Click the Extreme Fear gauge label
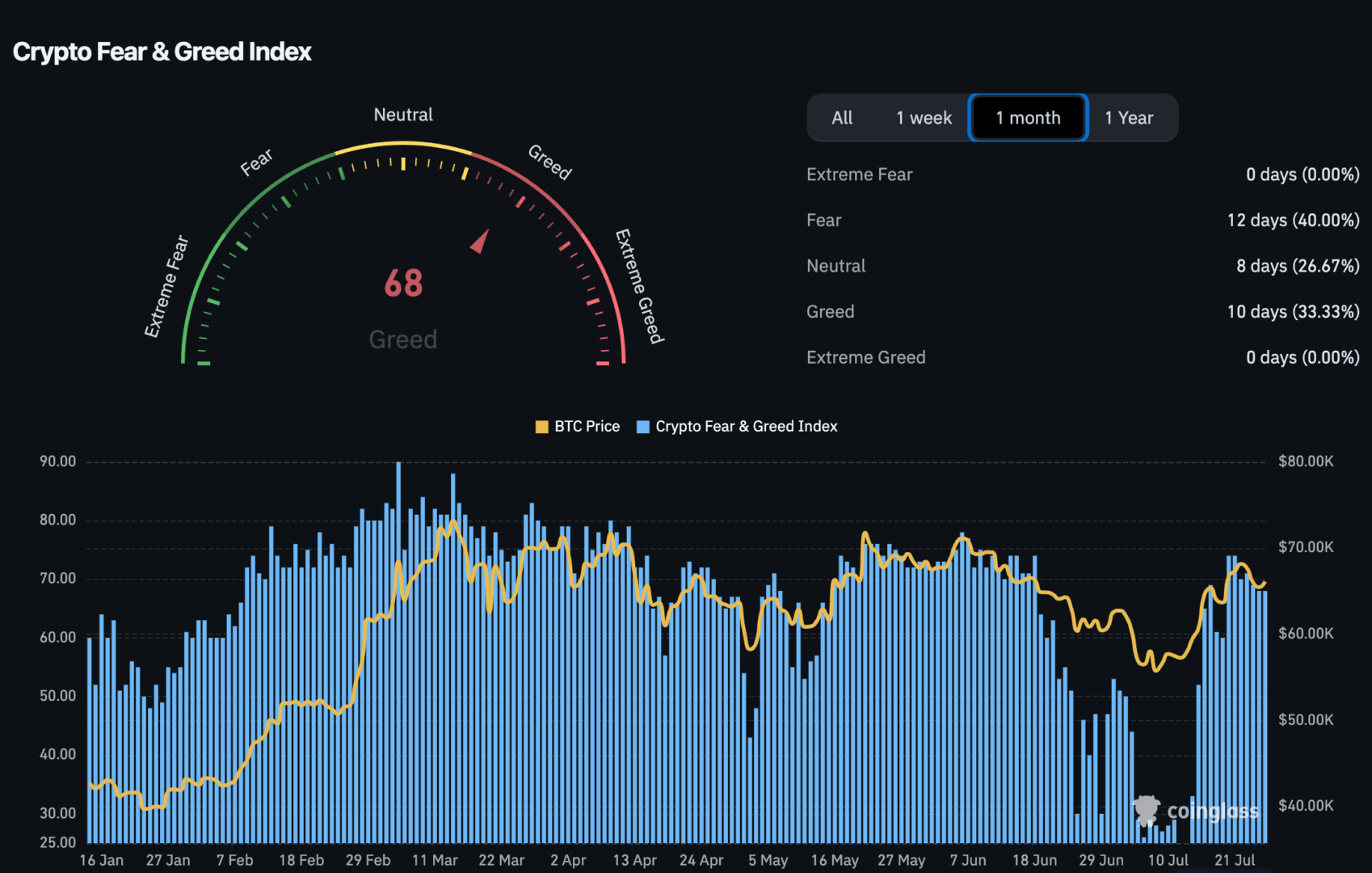1372x873 pixels. coord(166,286)
